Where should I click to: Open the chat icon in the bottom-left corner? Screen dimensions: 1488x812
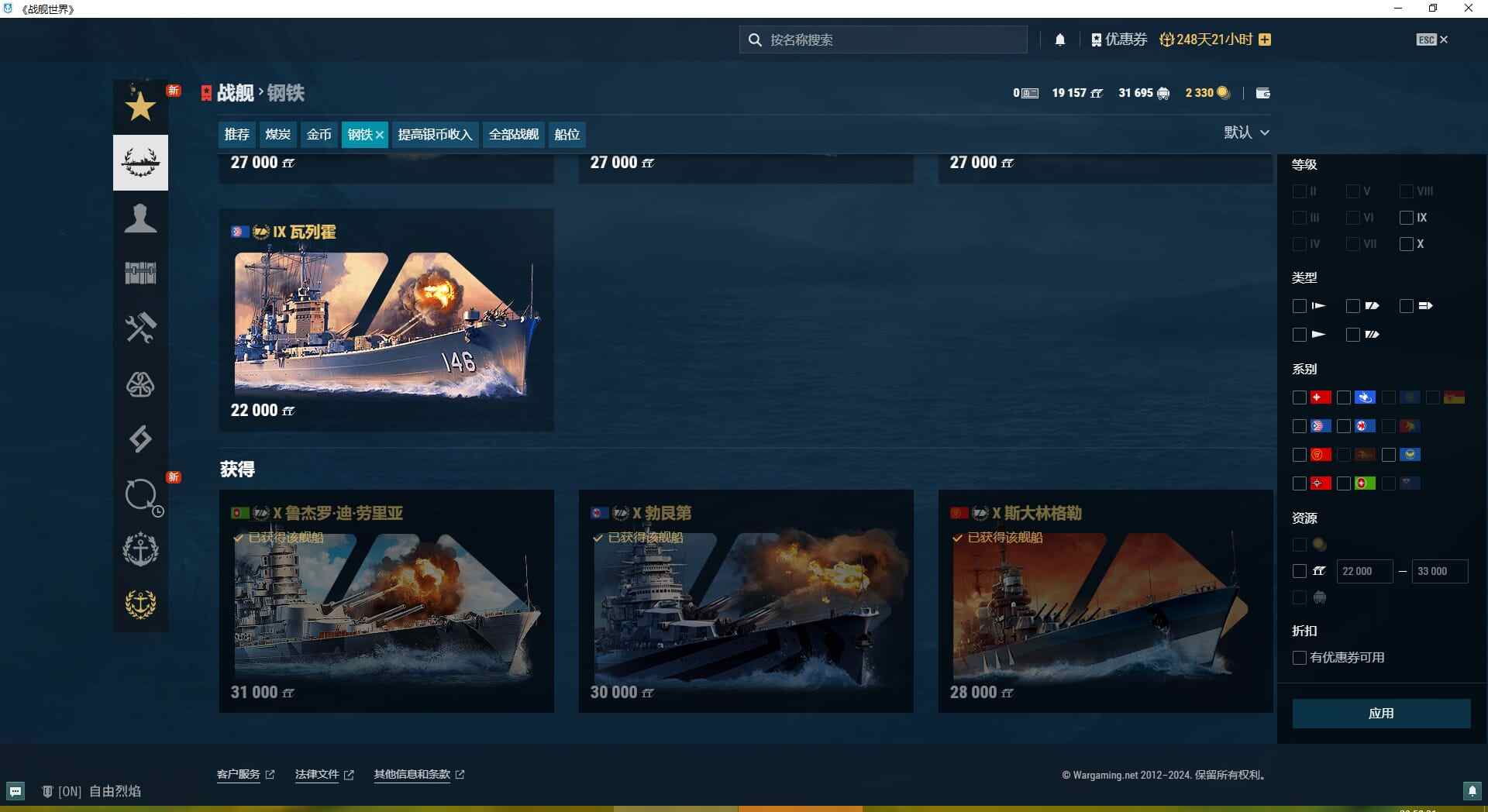15,791
